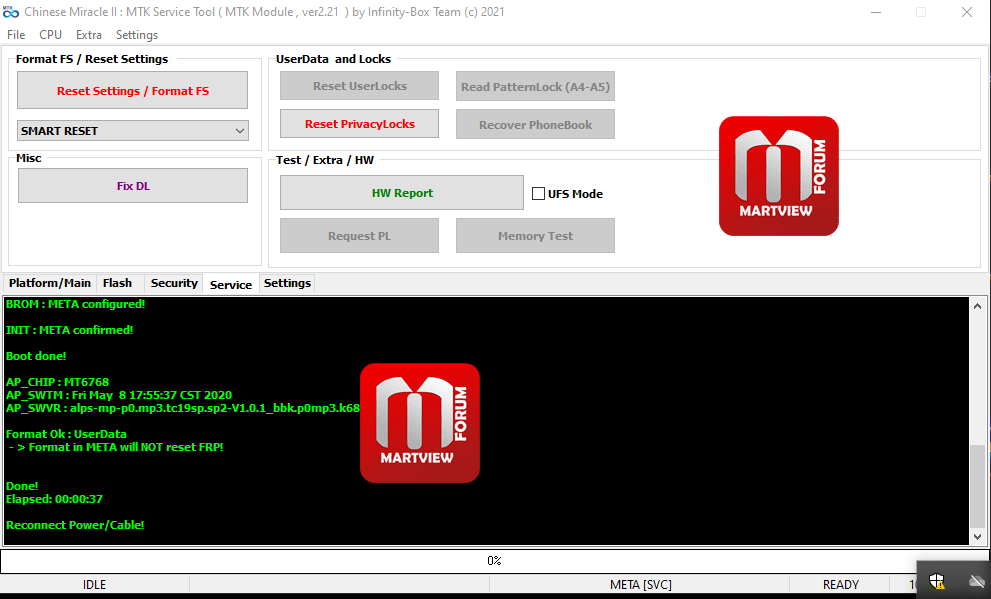Click the Memory Test button
Screen dimensions: 991x599
pyautogui.click(x=535, y=236)
